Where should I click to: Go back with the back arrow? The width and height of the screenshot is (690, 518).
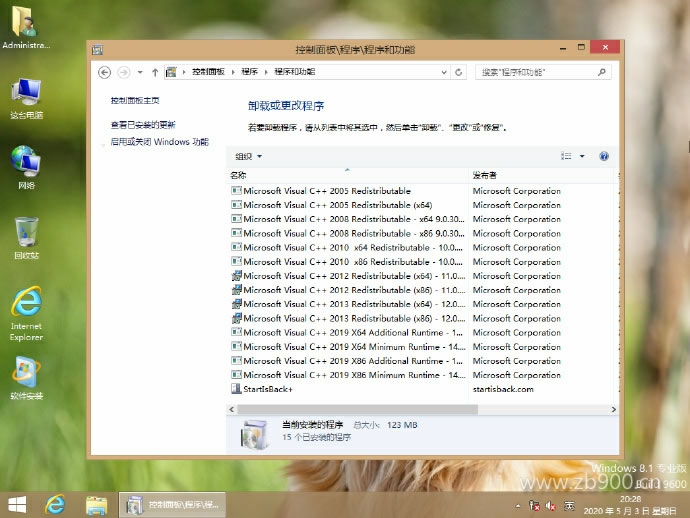(104, 72)
